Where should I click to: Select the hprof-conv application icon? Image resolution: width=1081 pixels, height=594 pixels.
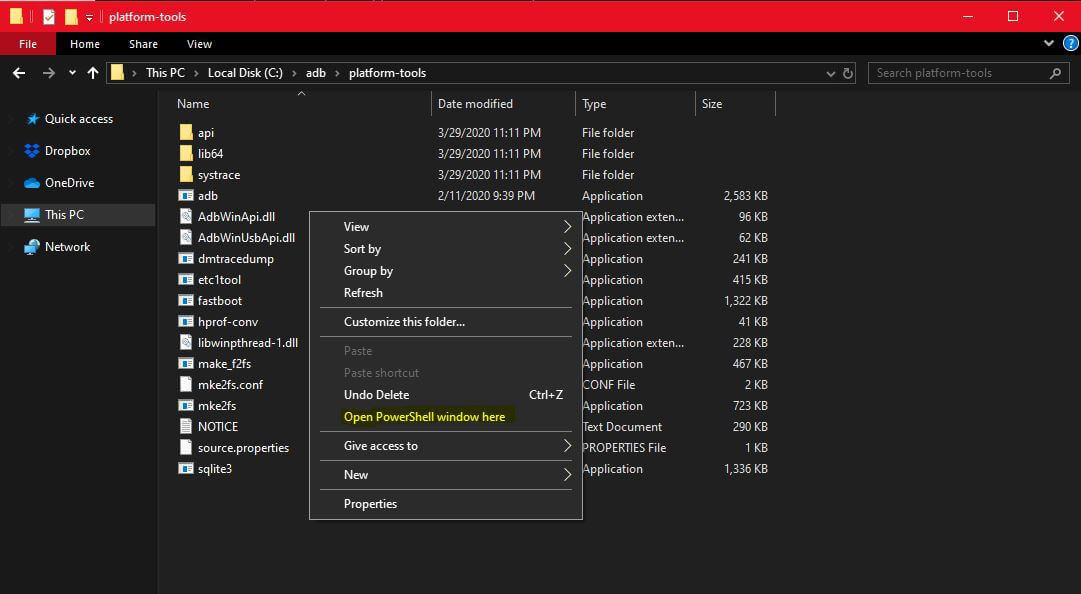click(186, 321)
